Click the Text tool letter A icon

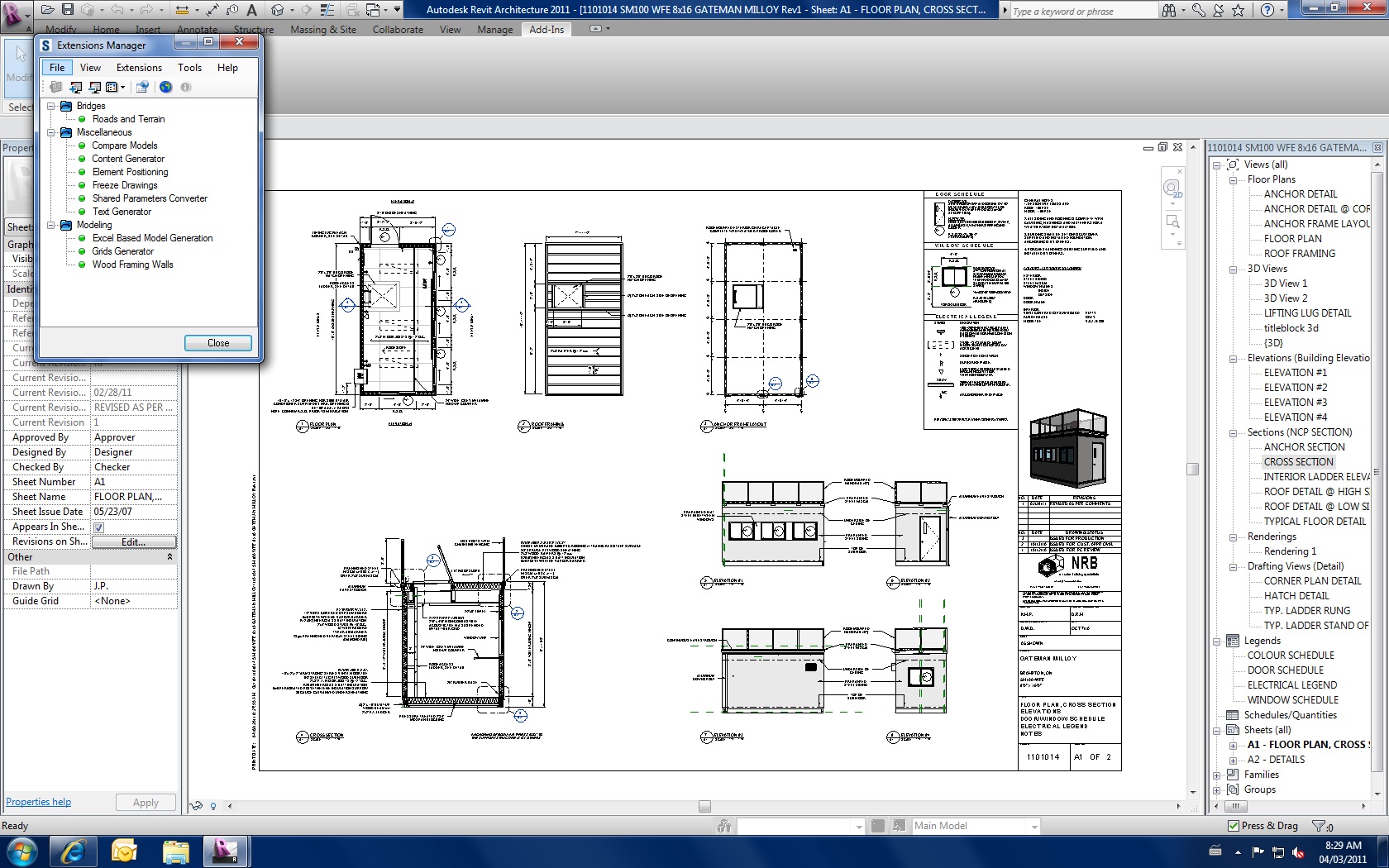(x=251, y=10)
